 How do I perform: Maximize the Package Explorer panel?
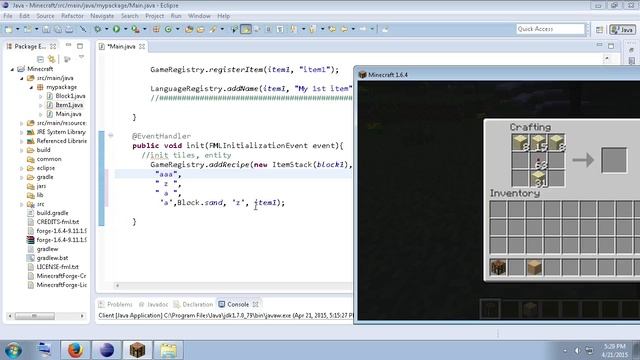click(80, 46)
